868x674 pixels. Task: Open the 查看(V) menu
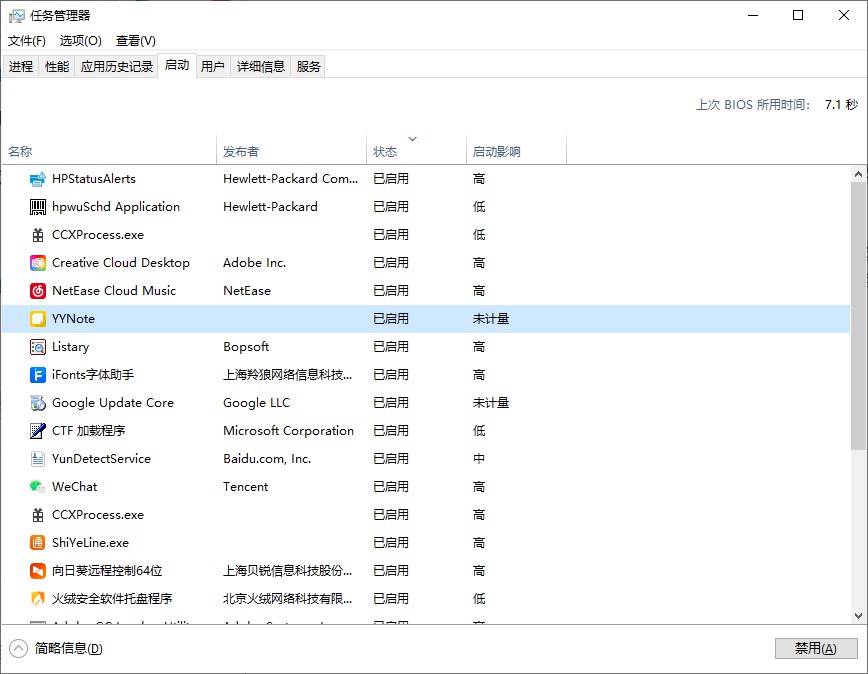[x=136, y=40]
